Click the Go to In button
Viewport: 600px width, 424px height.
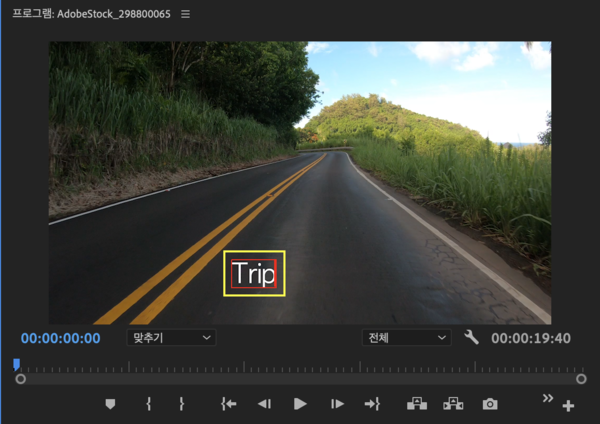(228, 404)
